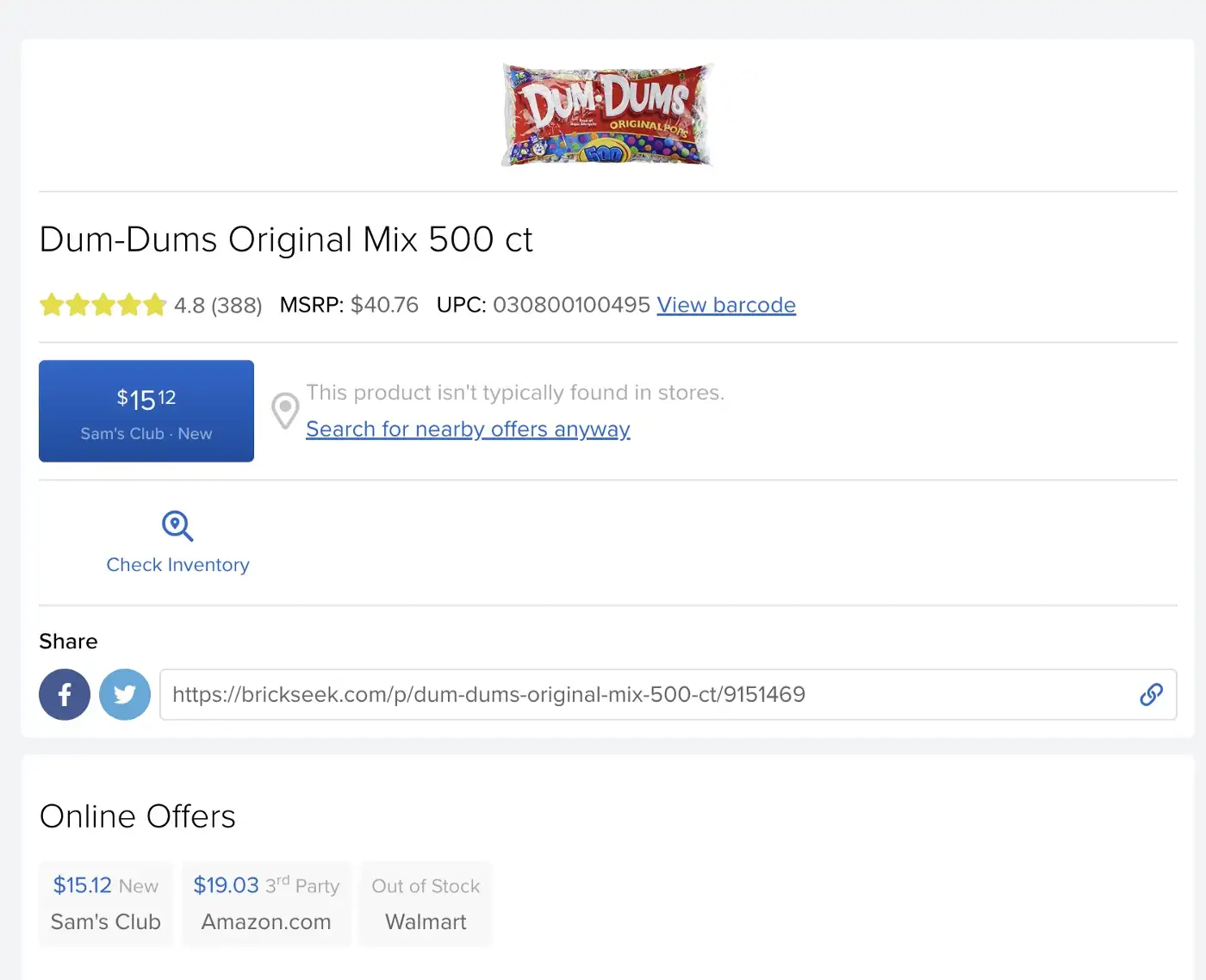This screenshot has width=1206, height=980.
Task: Click the Online Offers heading
Action: (138, 816)
